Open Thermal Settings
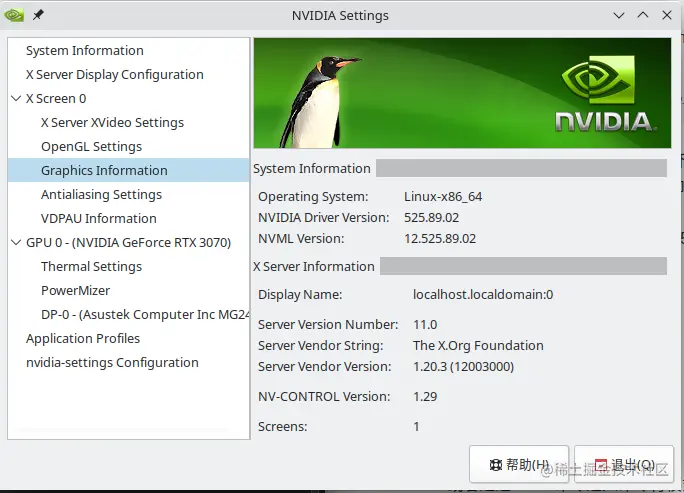The height and width of the screenshot is (493, 684). tap(92, 267)
